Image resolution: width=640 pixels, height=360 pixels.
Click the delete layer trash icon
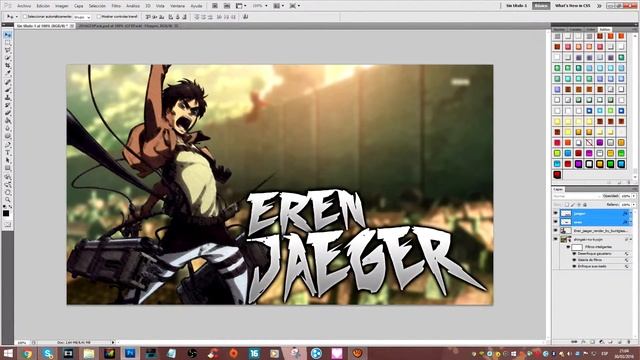629,342
